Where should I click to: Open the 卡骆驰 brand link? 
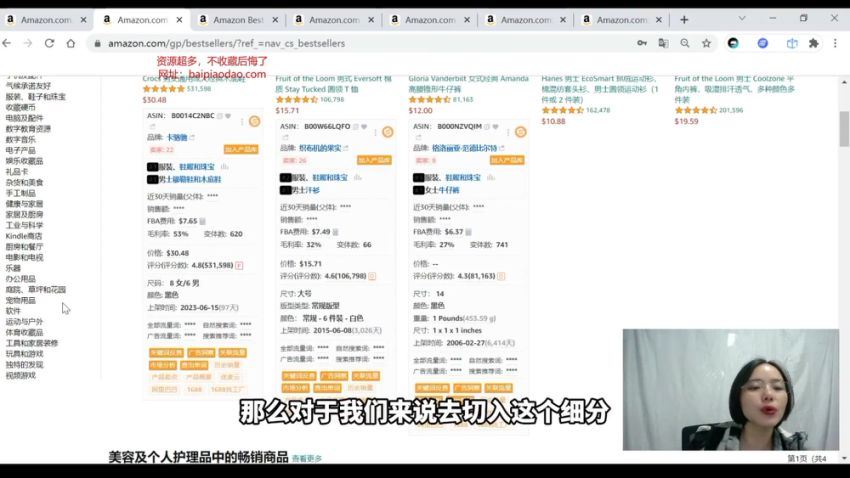[x=177, y=138]
